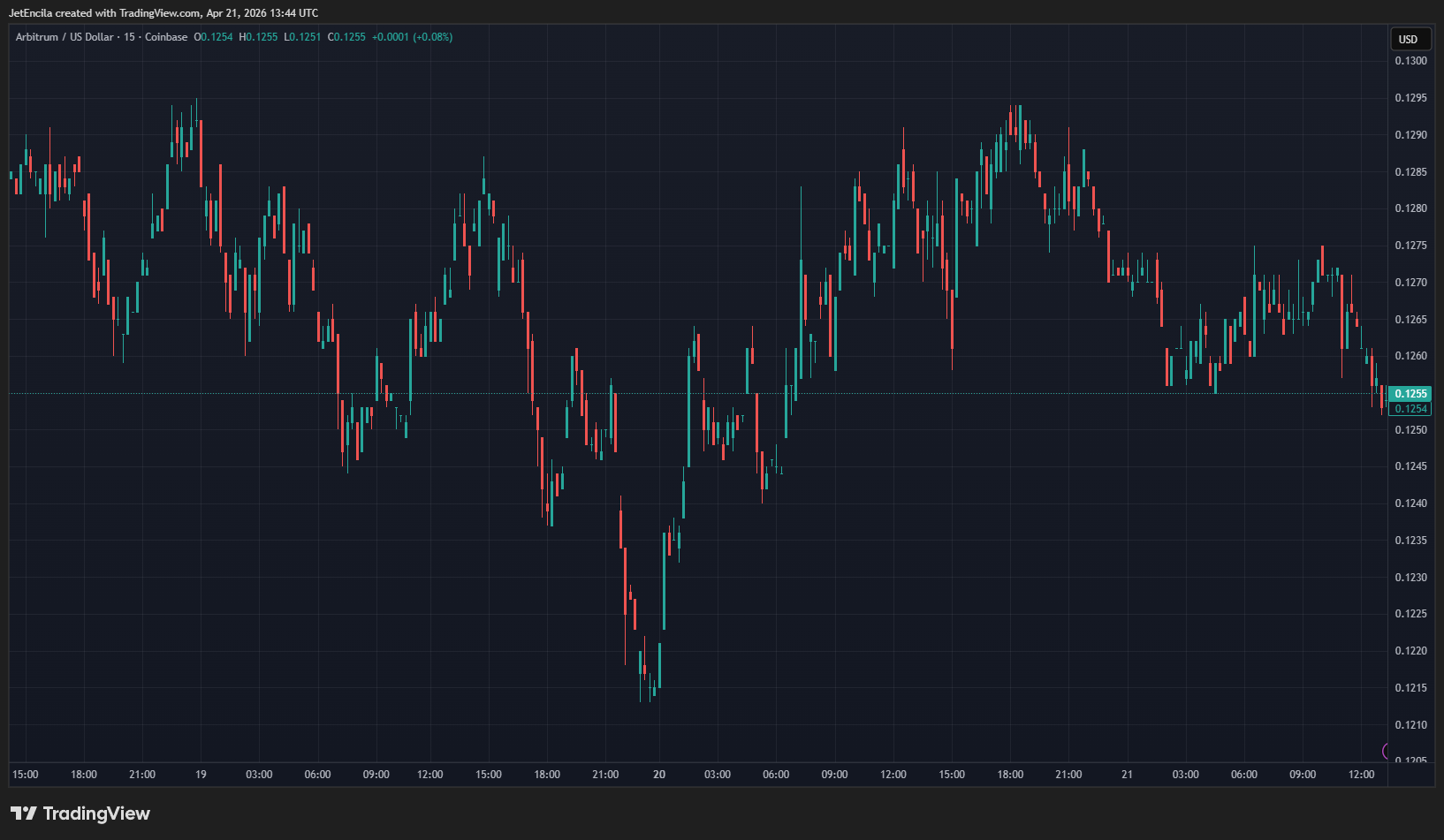Click the 0.1210 price scale label
Viewport: 1444px width, 840px height.
(1410, 725)
